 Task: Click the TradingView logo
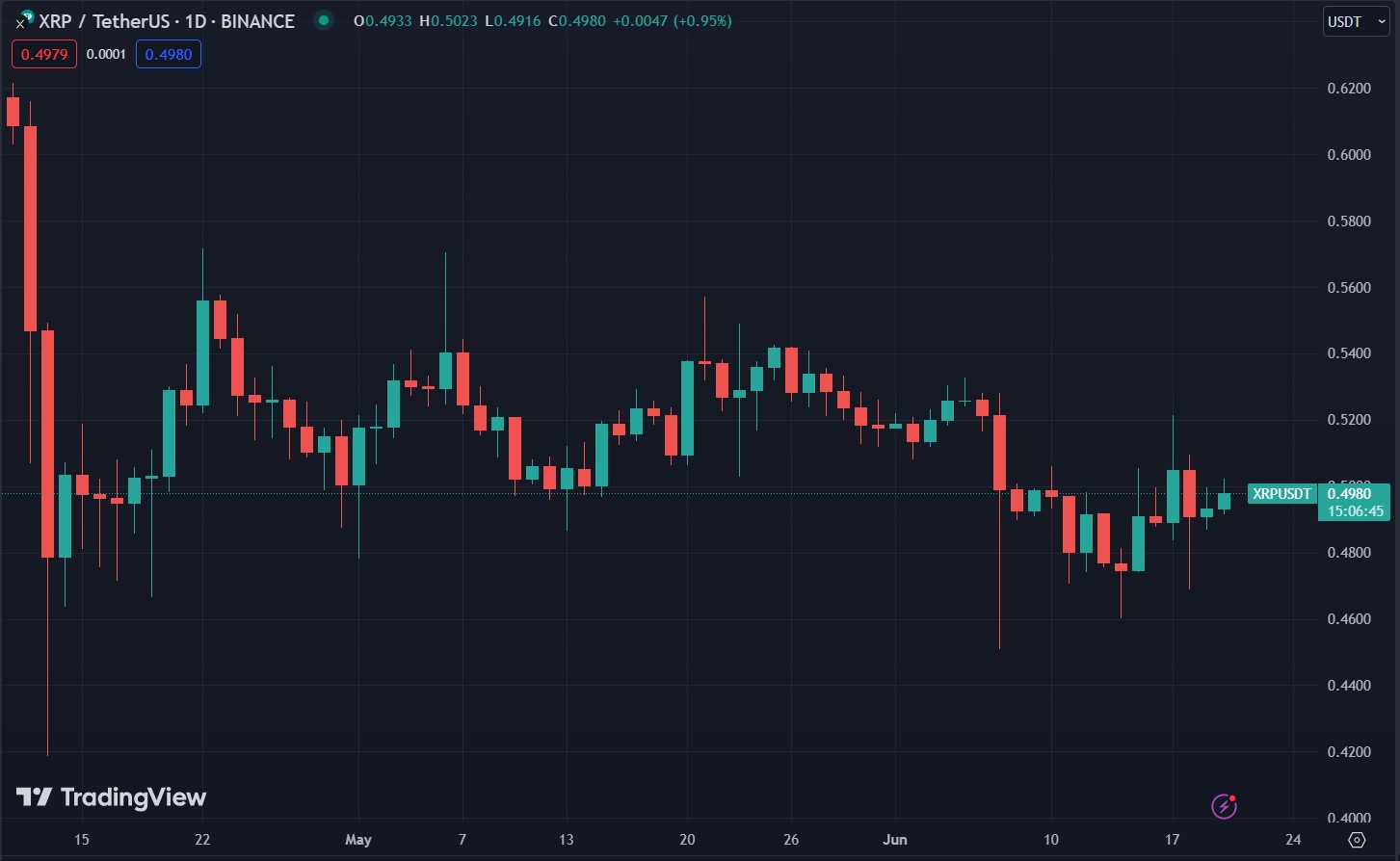[112, 797]
